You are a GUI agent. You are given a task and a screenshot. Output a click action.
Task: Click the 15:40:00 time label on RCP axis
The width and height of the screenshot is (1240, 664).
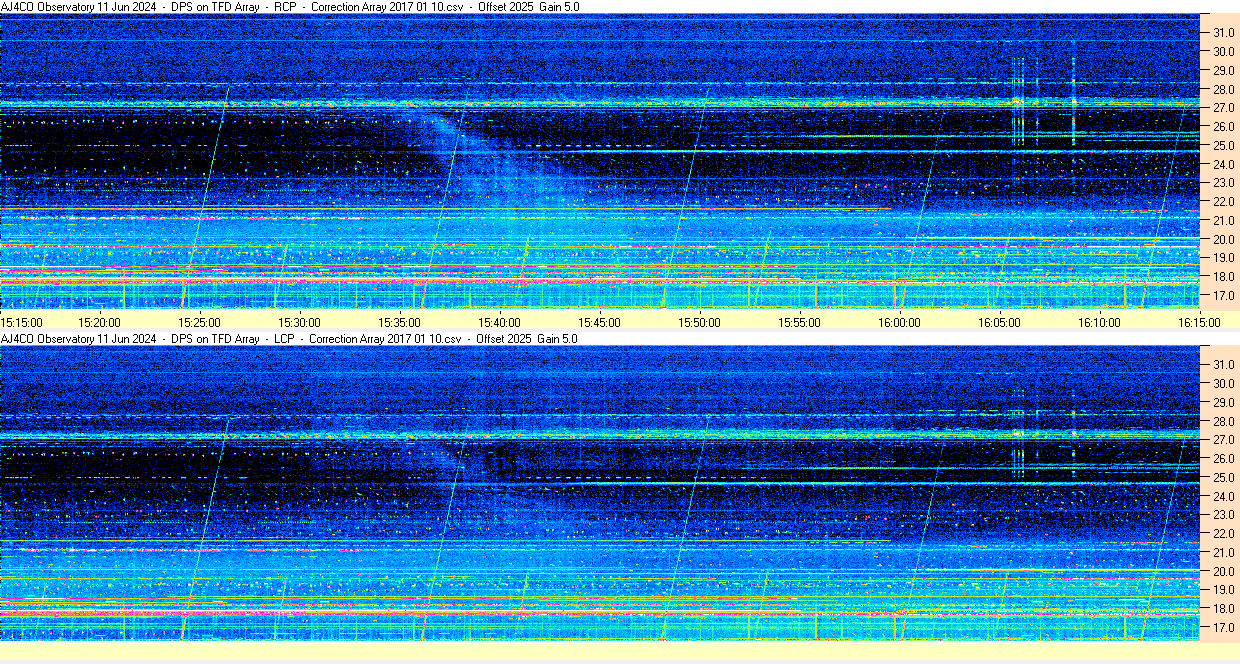point(499,322)
